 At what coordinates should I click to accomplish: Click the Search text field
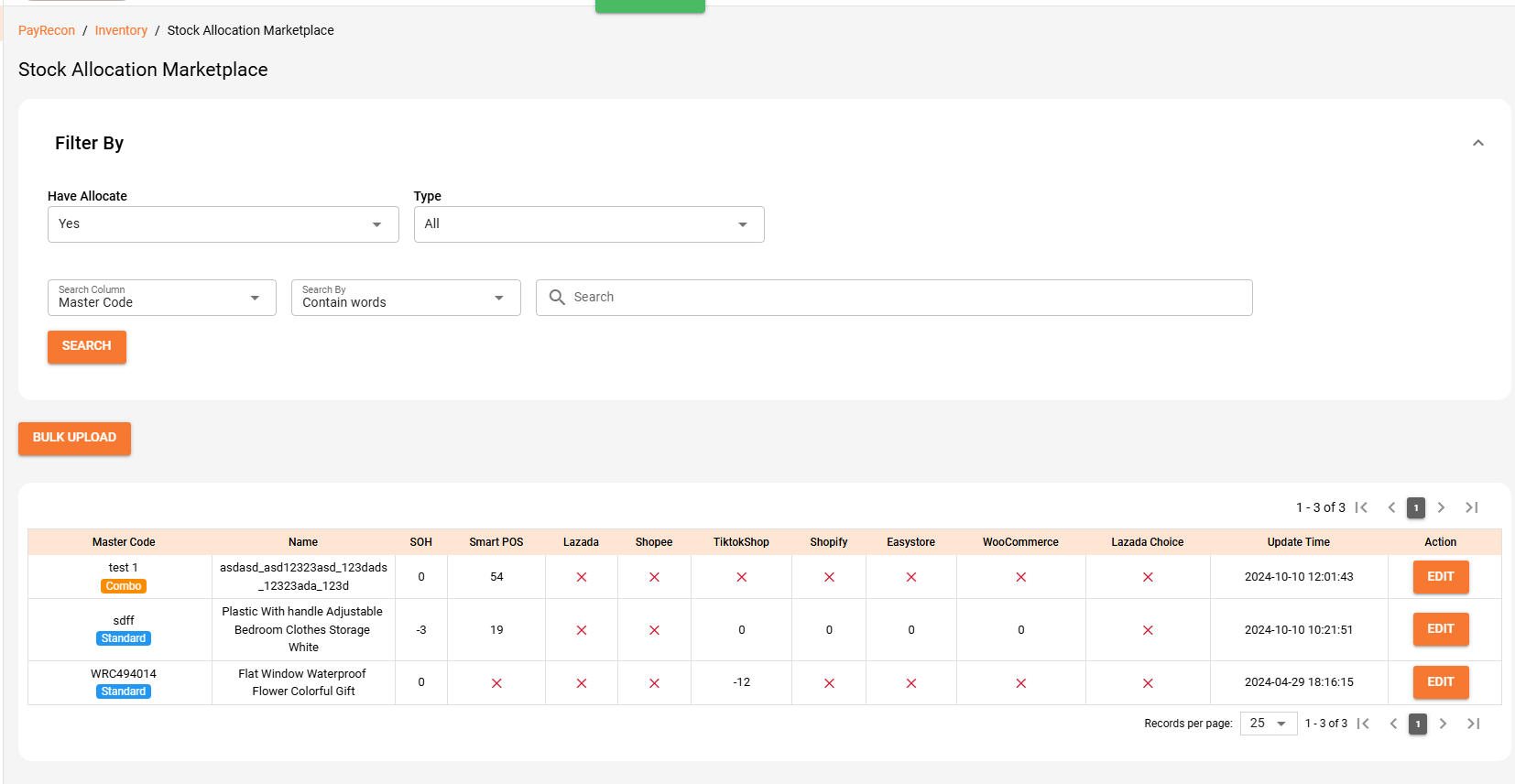[894, 298]
